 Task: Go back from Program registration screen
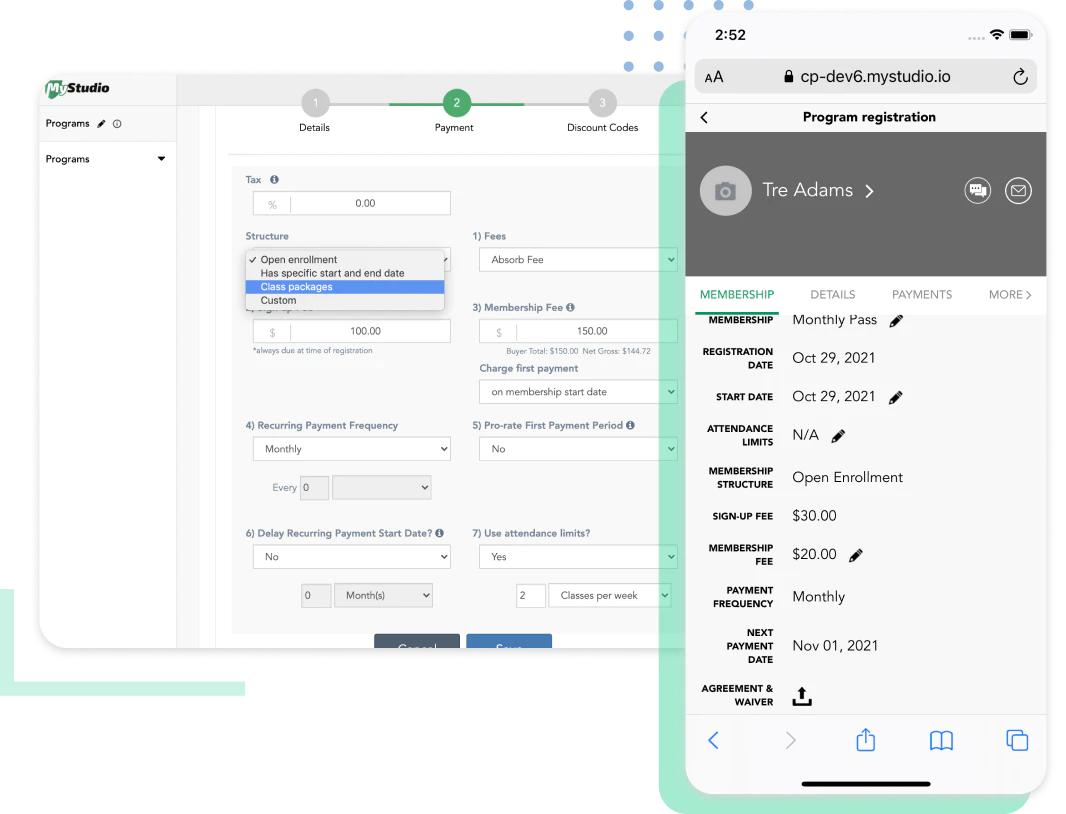coord(704,117)
